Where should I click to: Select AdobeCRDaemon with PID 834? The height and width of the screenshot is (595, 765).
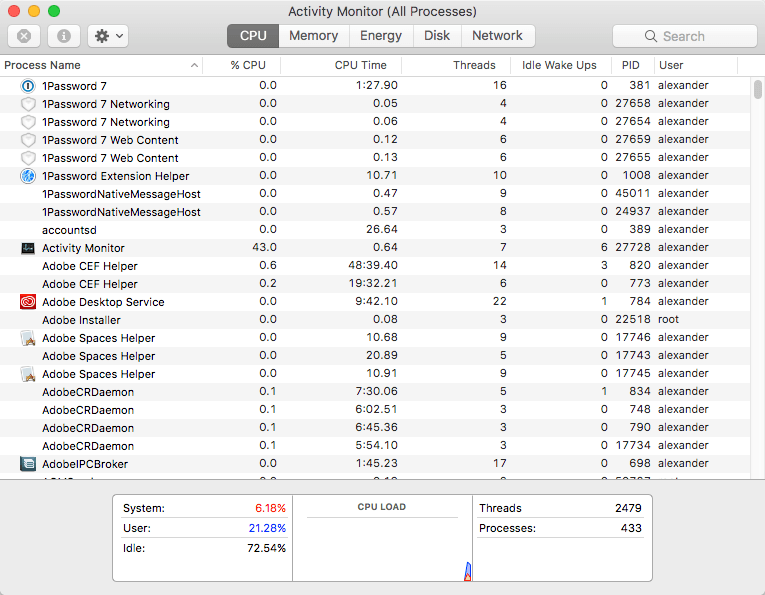pyautogui.click(x=375, y=392)
